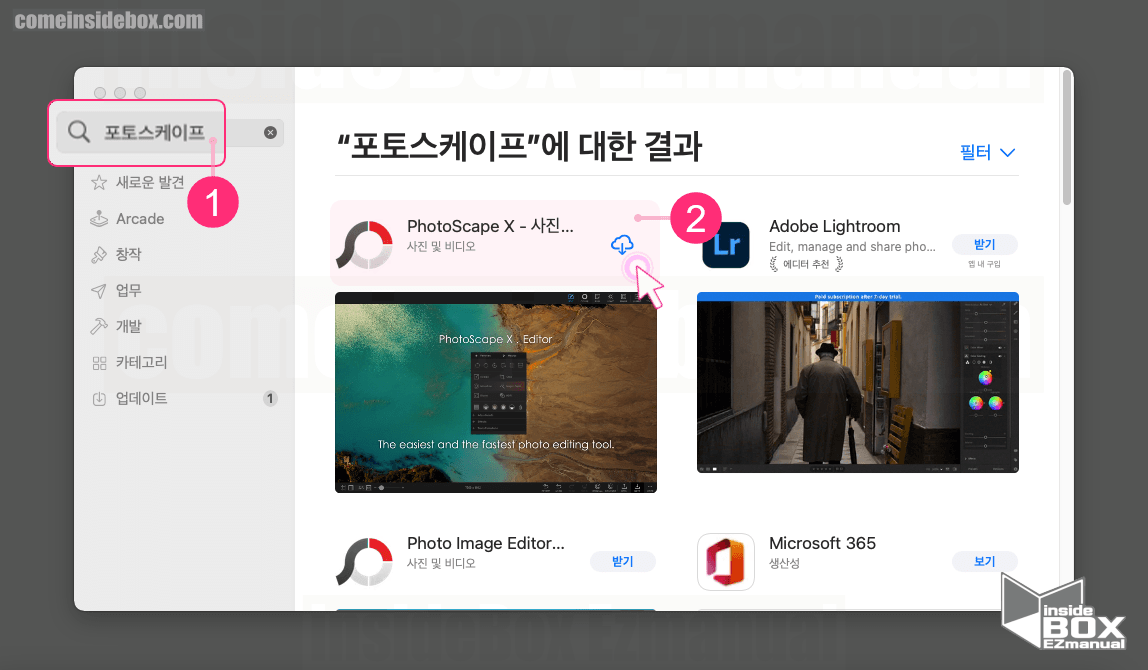
Task: Click the Adobe Lightroom Lr icon
Action: point(726,245)
